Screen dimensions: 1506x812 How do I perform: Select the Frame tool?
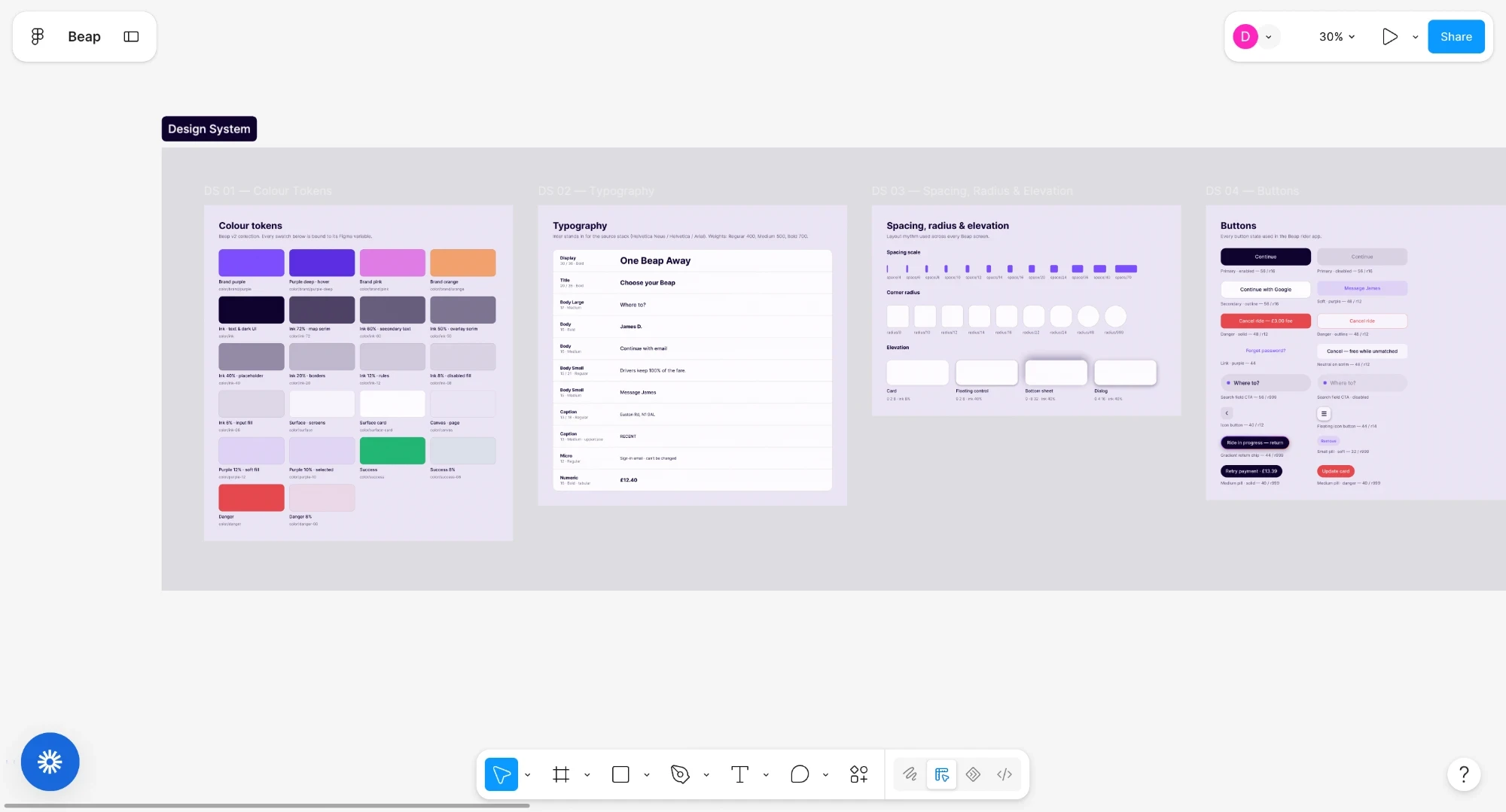point(561,774)
